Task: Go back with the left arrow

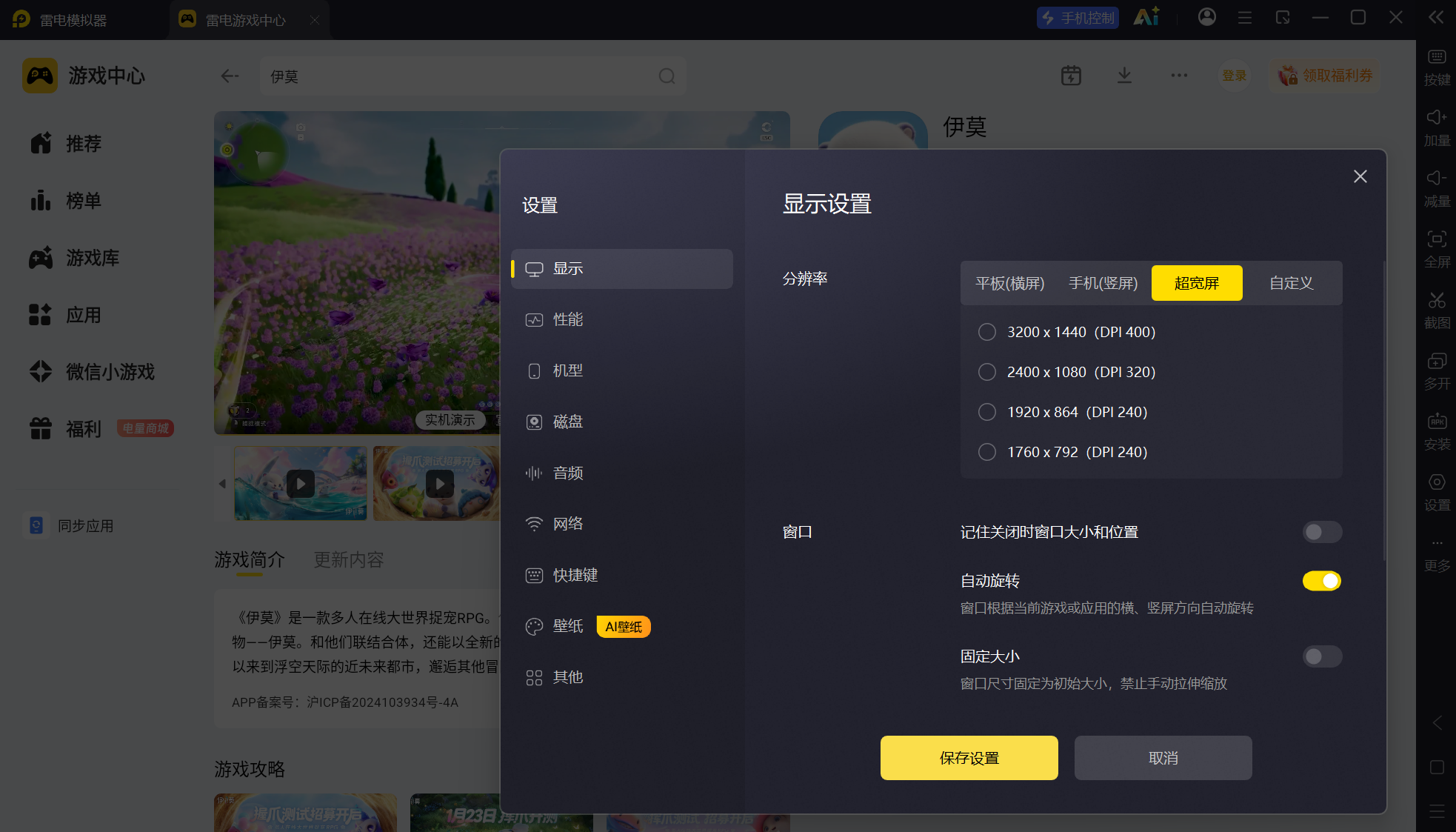Action: (x=230, y=76)
